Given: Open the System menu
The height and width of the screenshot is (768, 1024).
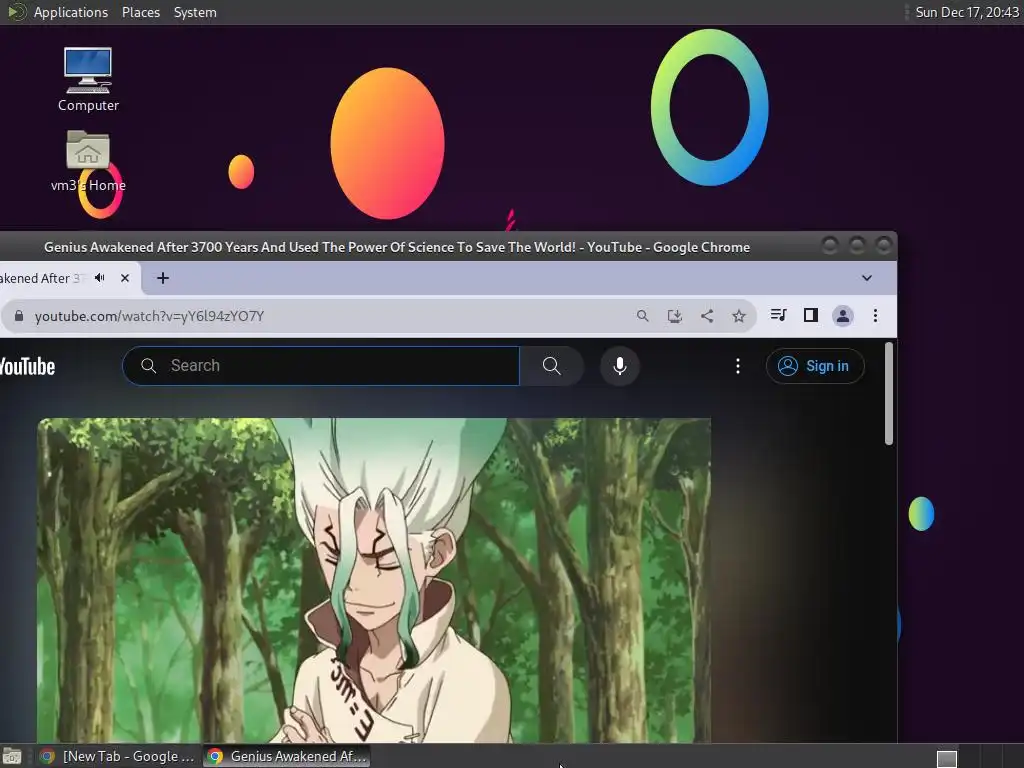Looking at the screenshot, I should [195, 12].
